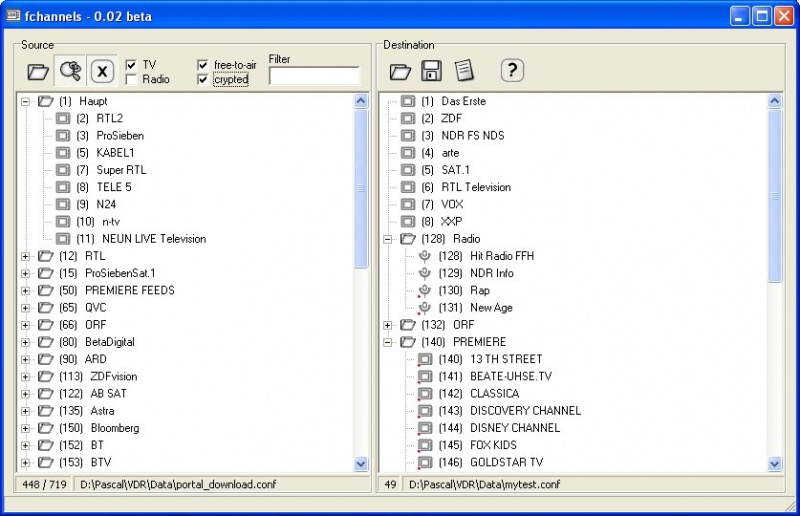
Task: Click into the Filter text field
Action: point(313,76)
